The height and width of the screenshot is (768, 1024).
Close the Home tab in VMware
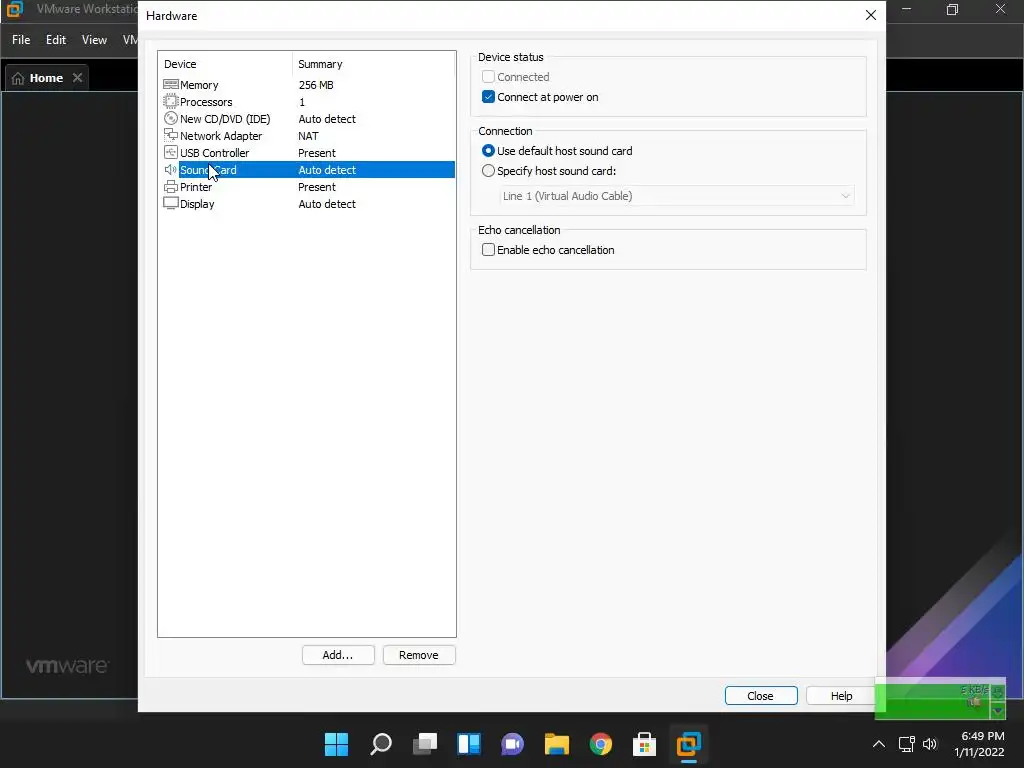(x=77, y=78)
